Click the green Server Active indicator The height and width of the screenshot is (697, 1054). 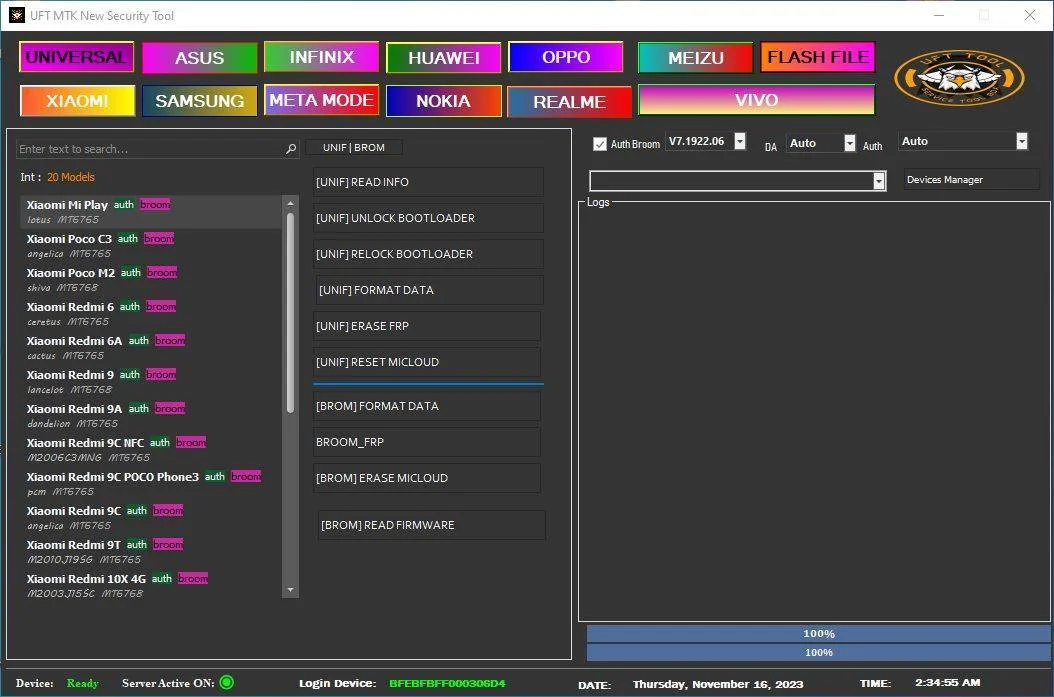point(227,683)
